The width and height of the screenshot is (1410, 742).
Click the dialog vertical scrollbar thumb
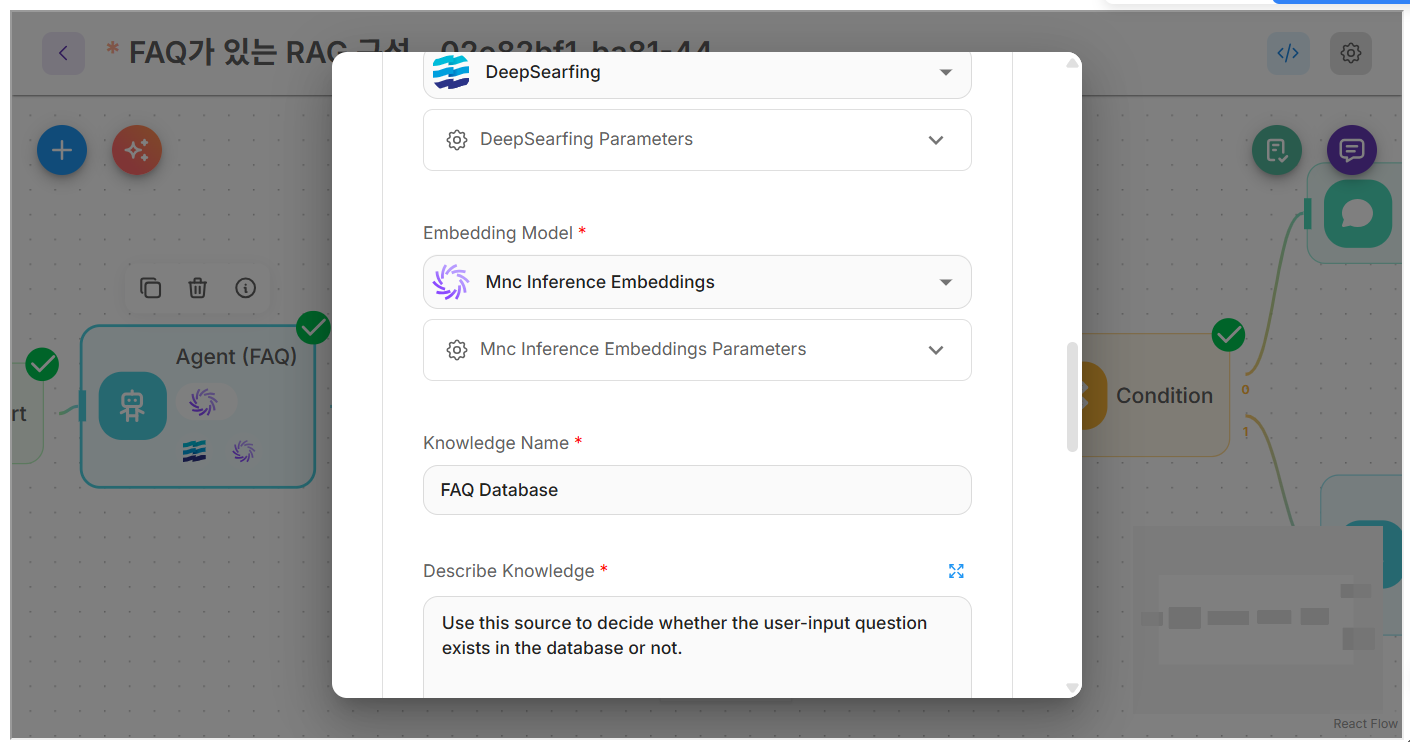click(1072, 397)
